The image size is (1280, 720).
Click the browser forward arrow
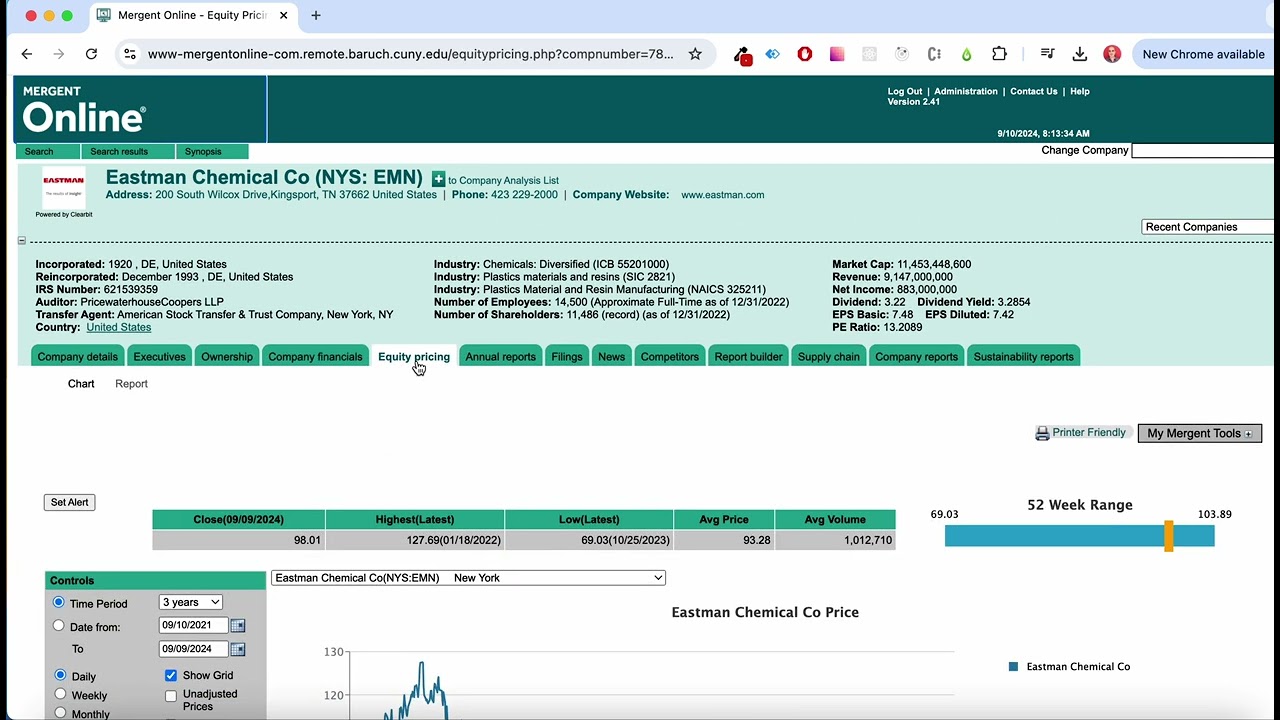59,54
